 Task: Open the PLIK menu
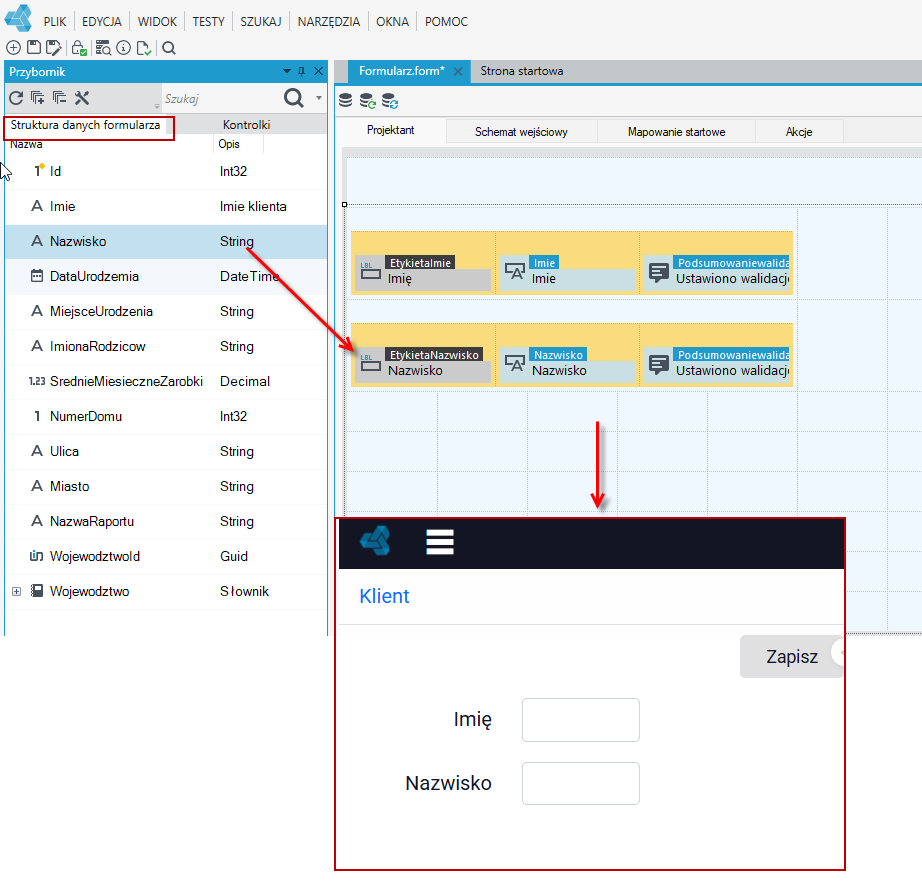(x=55, y=22)
